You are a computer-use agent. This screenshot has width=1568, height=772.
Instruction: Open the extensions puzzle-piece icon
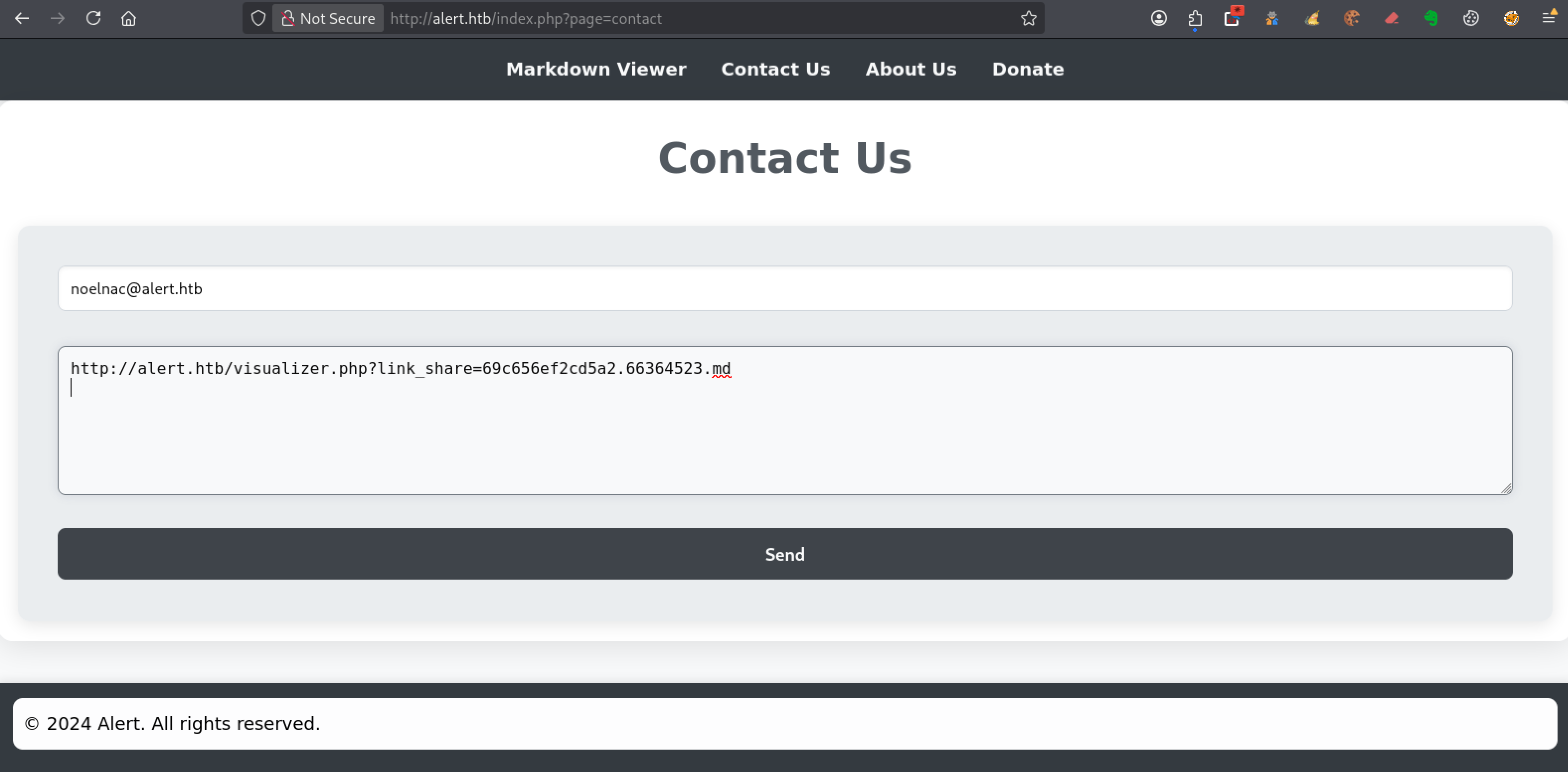coord(1194,18)
